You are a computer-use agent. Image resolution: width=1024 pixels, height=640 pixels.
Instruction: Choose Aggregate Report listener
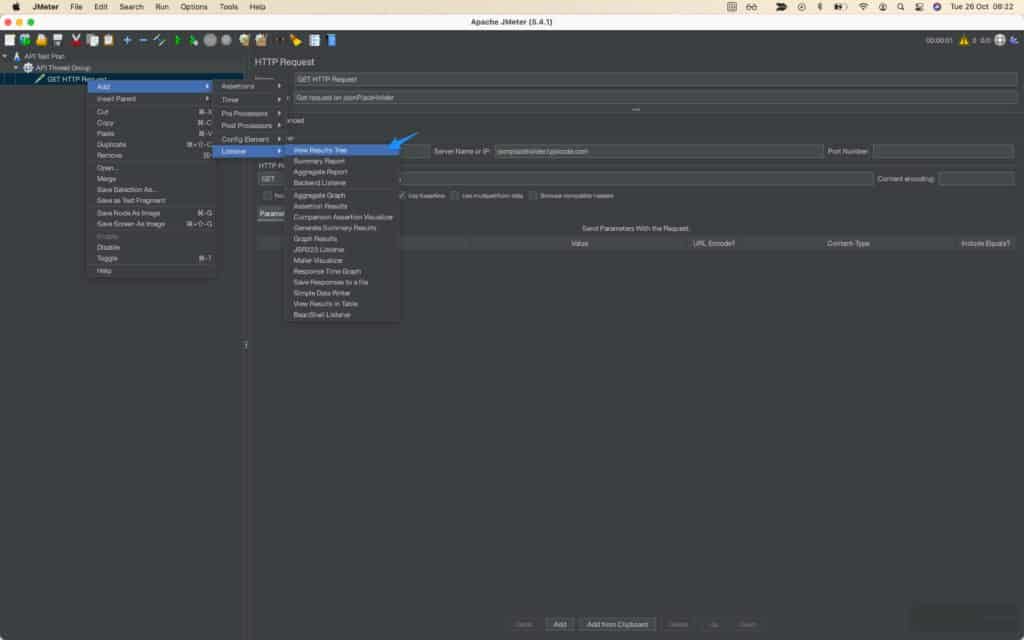click(x=342, y=172)
